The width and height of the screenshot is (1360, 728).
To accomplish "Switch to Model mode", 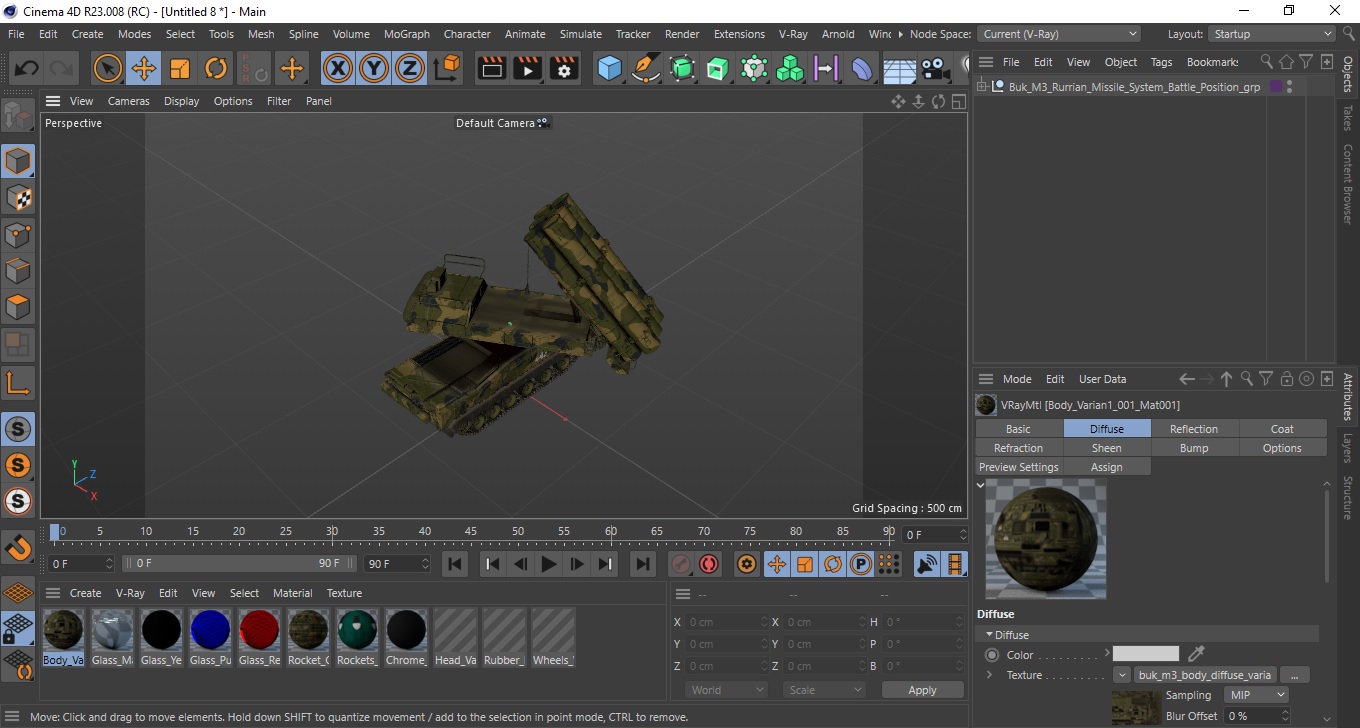I will click(18, 160).
